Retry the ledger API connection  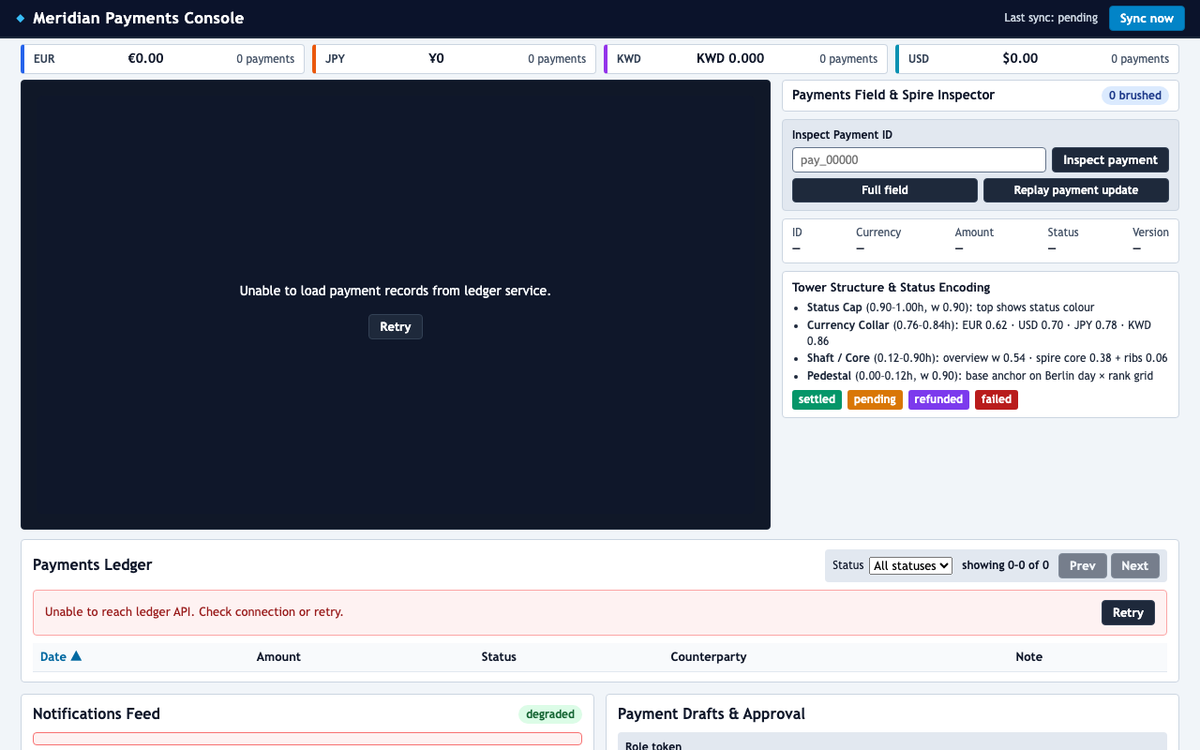1128,613
